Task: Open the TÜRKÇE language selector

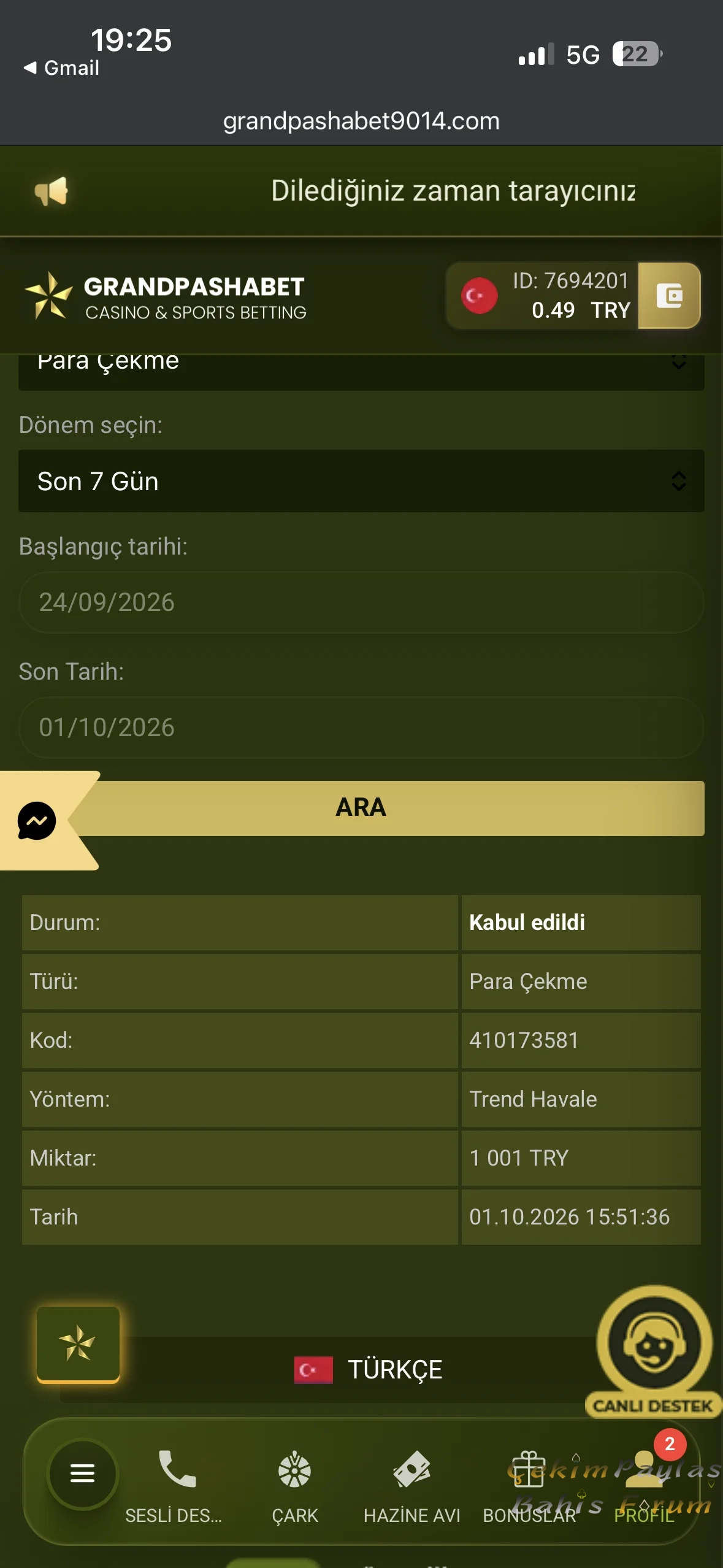Action: [x=369, y=1370]
